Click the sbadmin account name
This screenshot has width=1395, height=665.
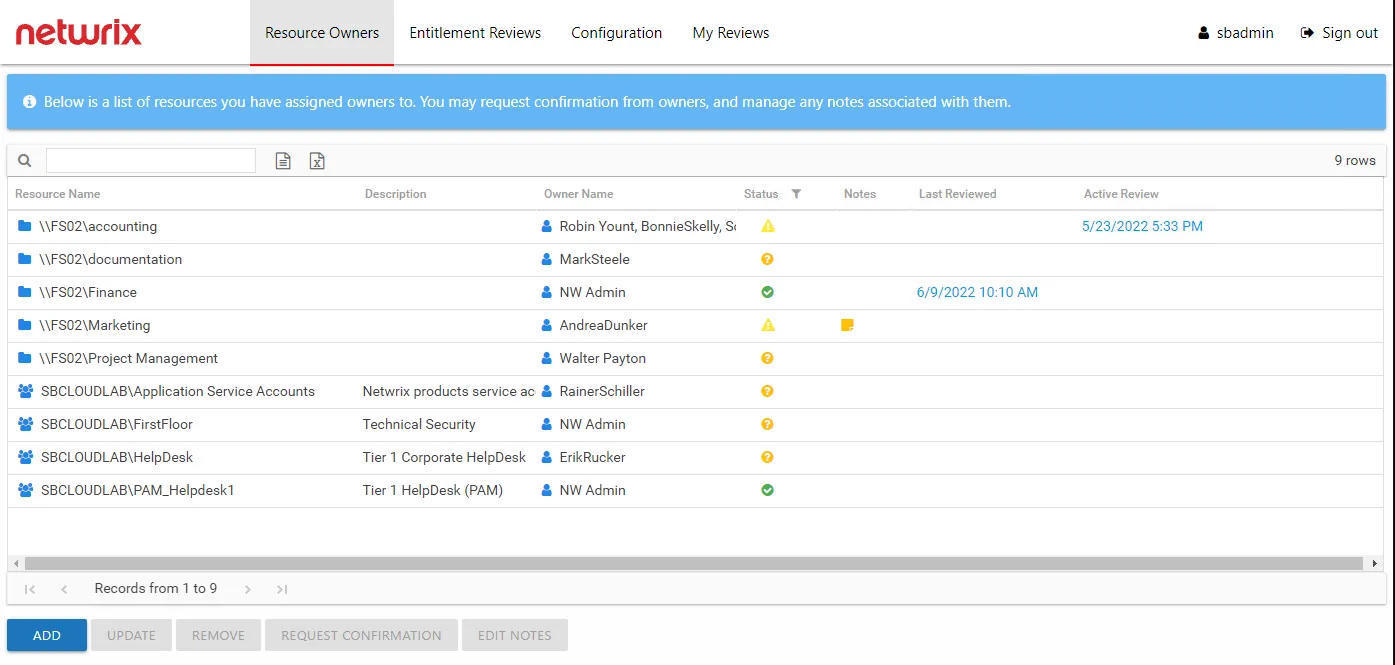click(1244, 32)
